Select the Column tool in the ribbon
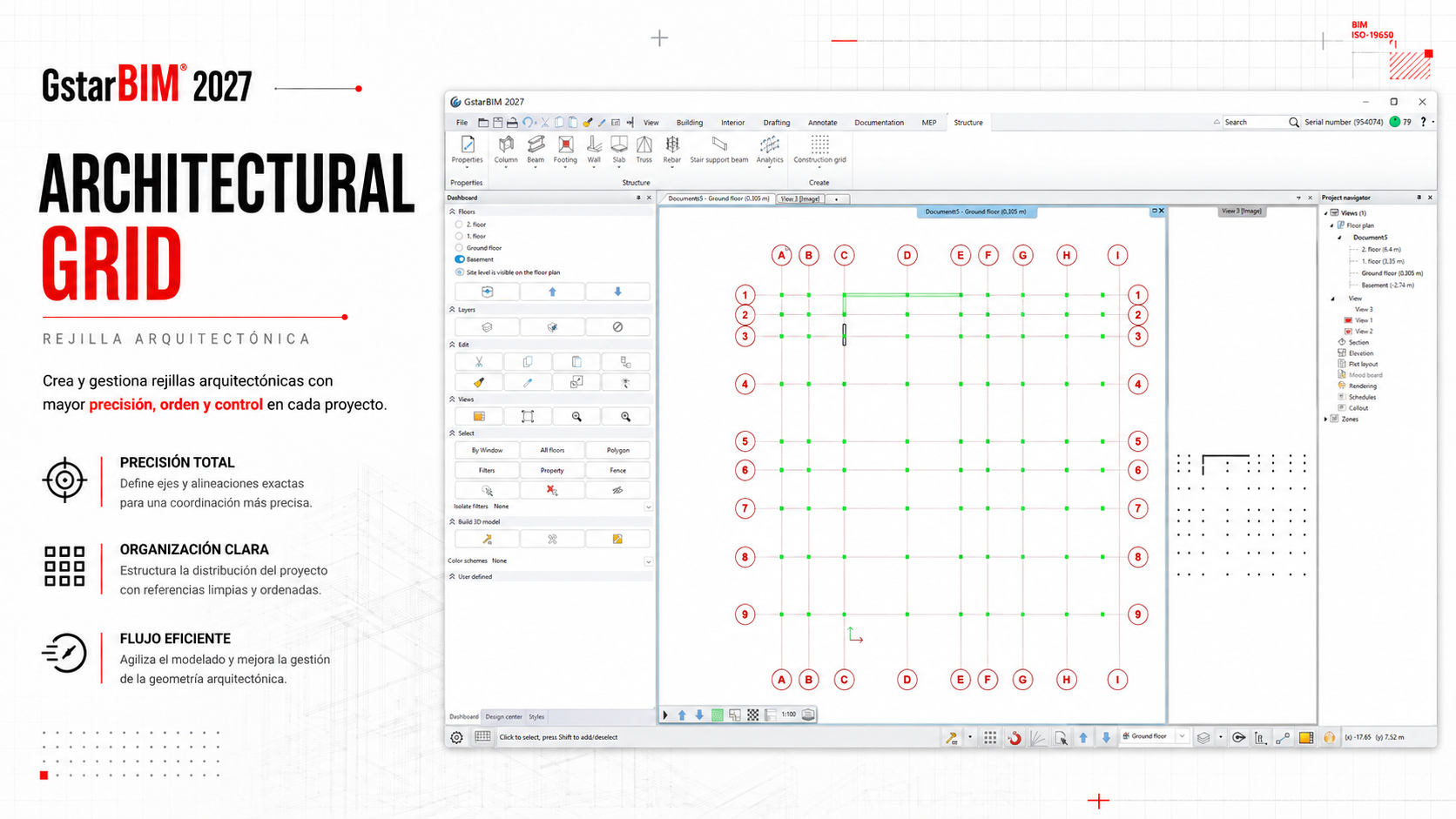1456x819 pixels. (x=505, y=150)
